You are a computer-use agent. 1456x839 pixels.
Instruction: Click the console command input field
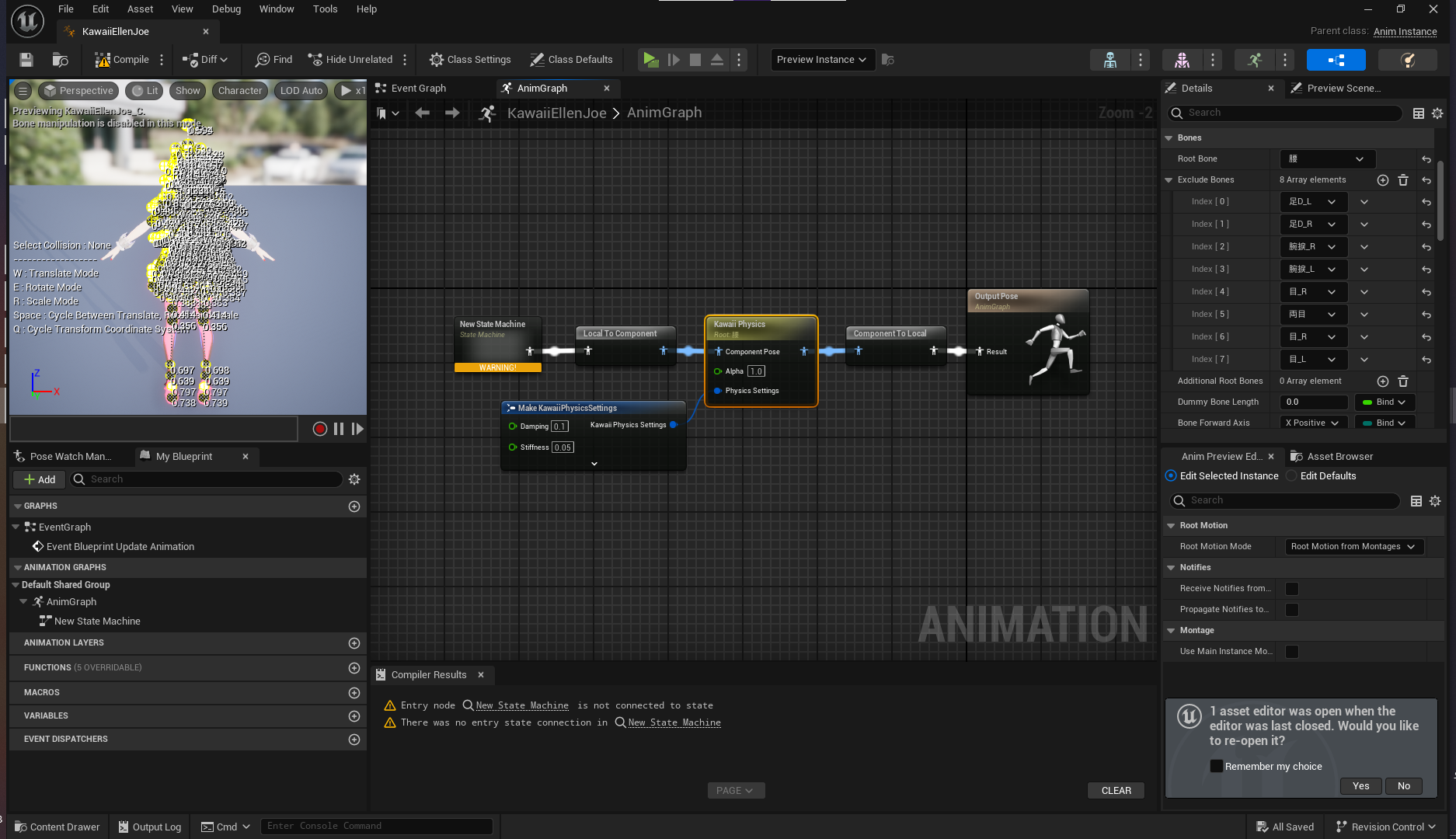tap(377, 827)
